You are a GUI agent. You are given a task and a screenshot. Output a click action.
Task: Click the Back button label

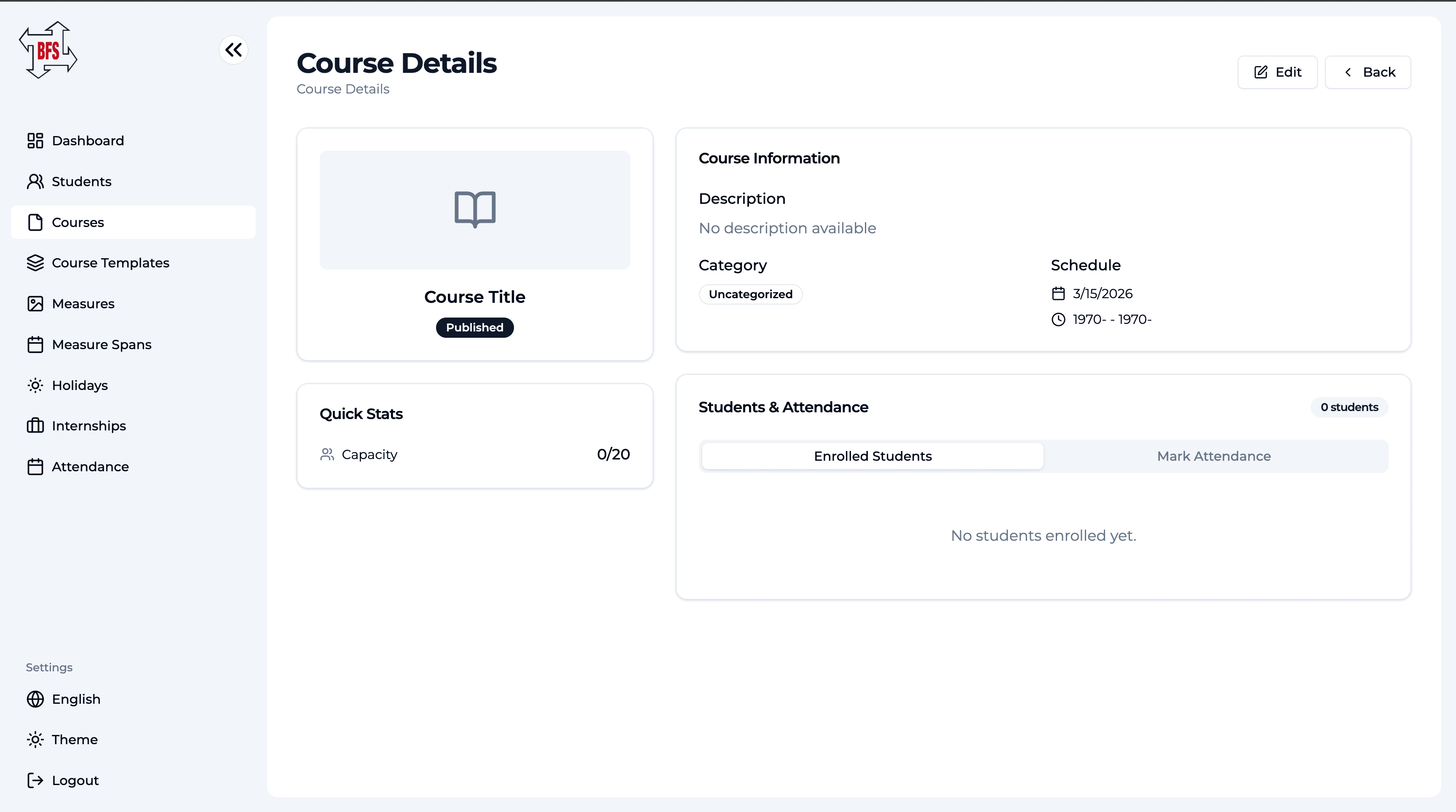tap(1379, 72)
